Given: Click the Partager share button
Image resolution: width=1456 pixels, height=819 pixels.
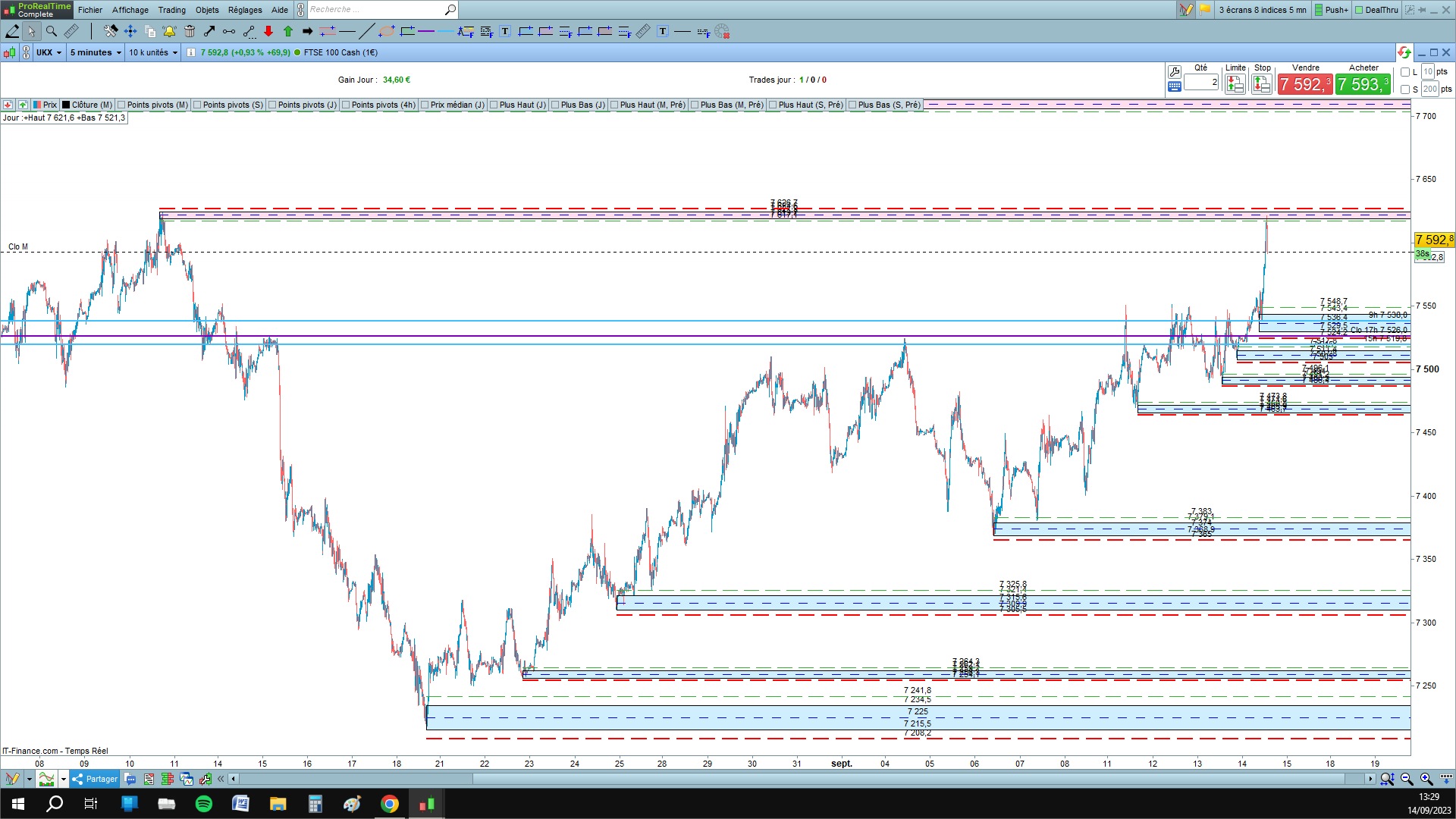Looking at the screenshot, I should (95, 779).
